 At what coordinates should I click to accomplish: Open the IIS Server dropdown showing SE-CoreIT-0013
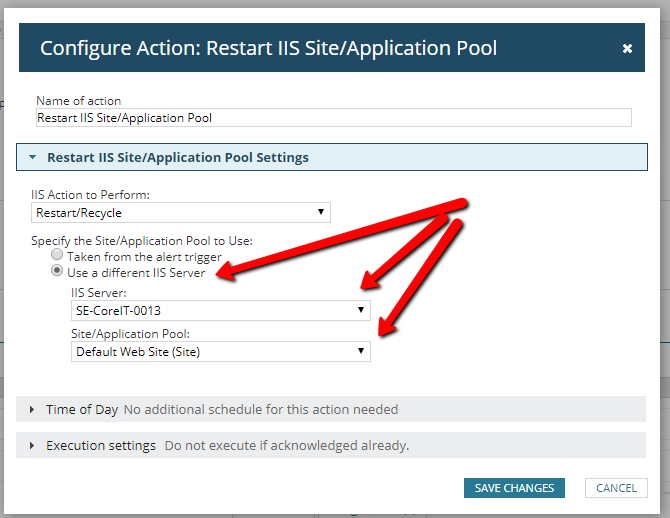point(221,311)
